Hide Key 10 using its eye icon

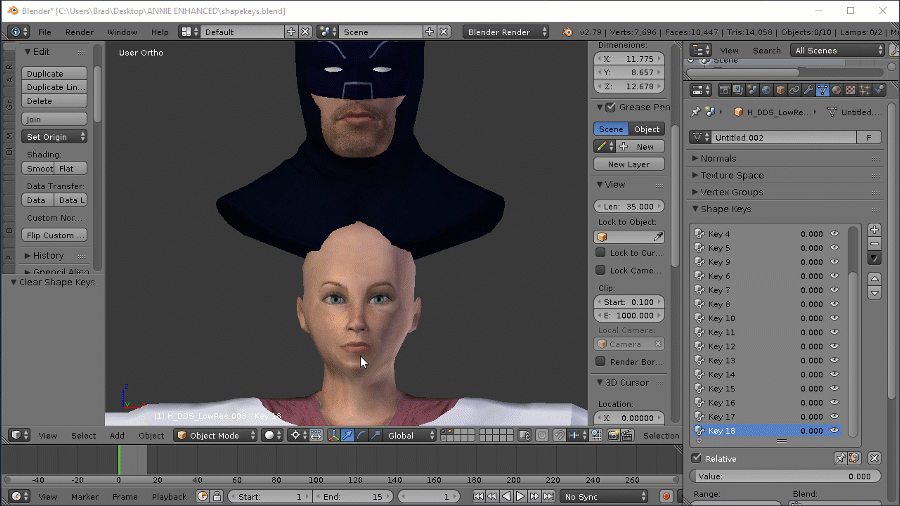coord(834,318)
